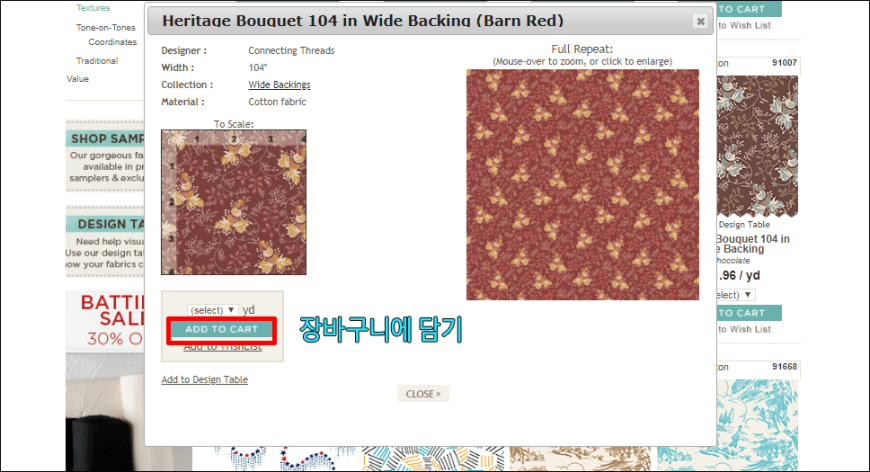Open the yardage dropdown under Chocolate fabric

click(x=736, y=295)
